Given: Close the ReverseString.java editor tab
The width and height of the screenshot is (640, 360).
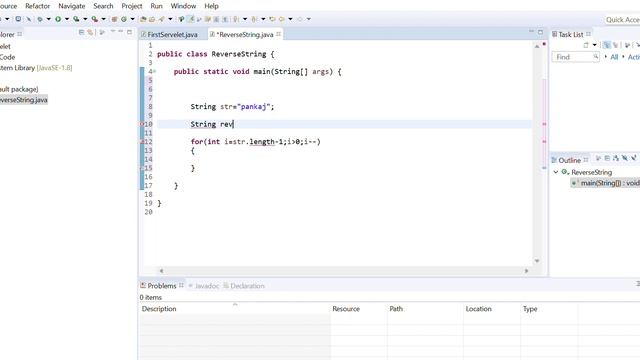Looking at the screenshot, I should (278, 34).
